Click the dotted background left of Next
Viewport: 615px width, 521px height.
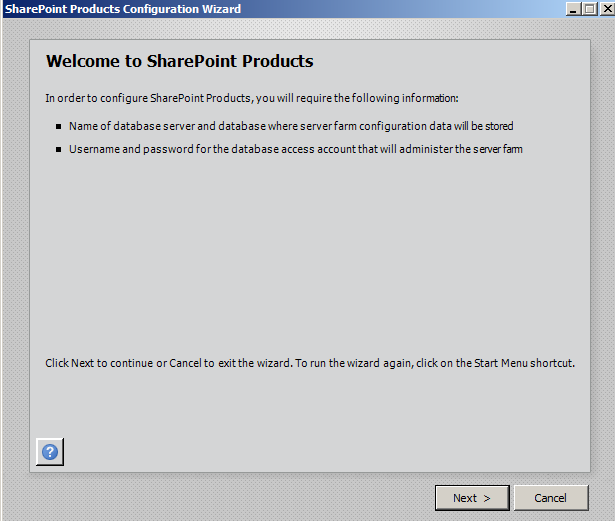230,498
